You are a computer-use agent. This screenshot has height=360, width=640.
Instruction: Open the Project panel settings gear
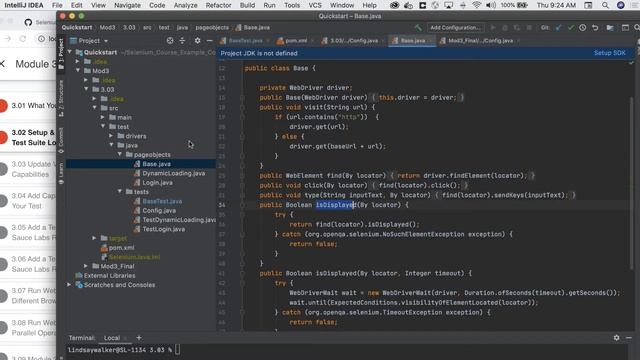198,40
